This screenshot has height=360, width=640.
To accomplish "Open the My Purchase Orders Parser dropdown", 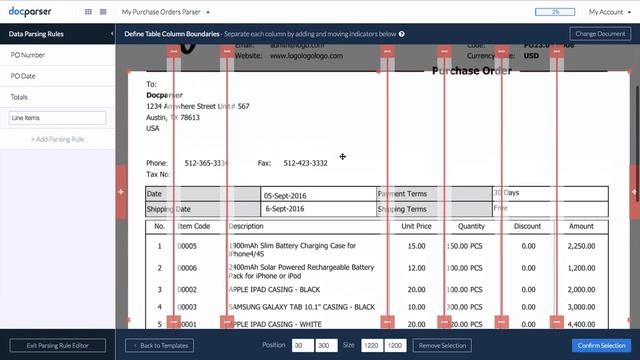I will (x=166, y=12).
